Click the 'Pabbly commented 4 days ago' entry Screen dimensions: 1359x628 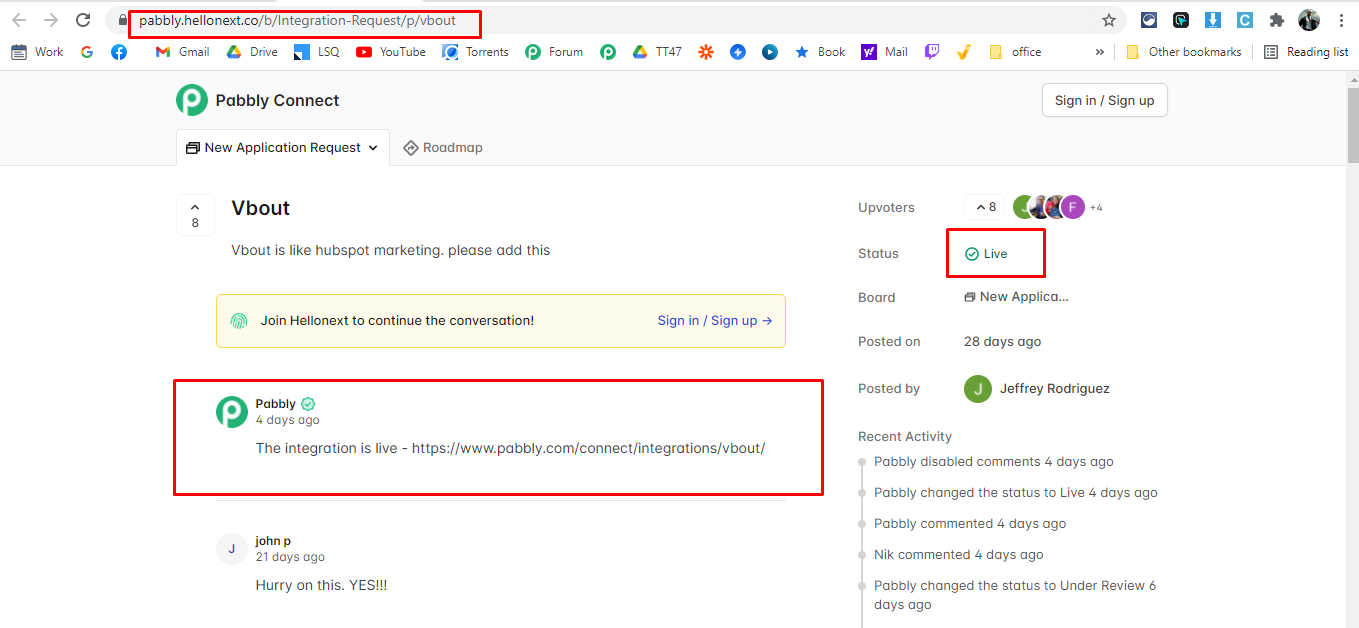[970, 524]
